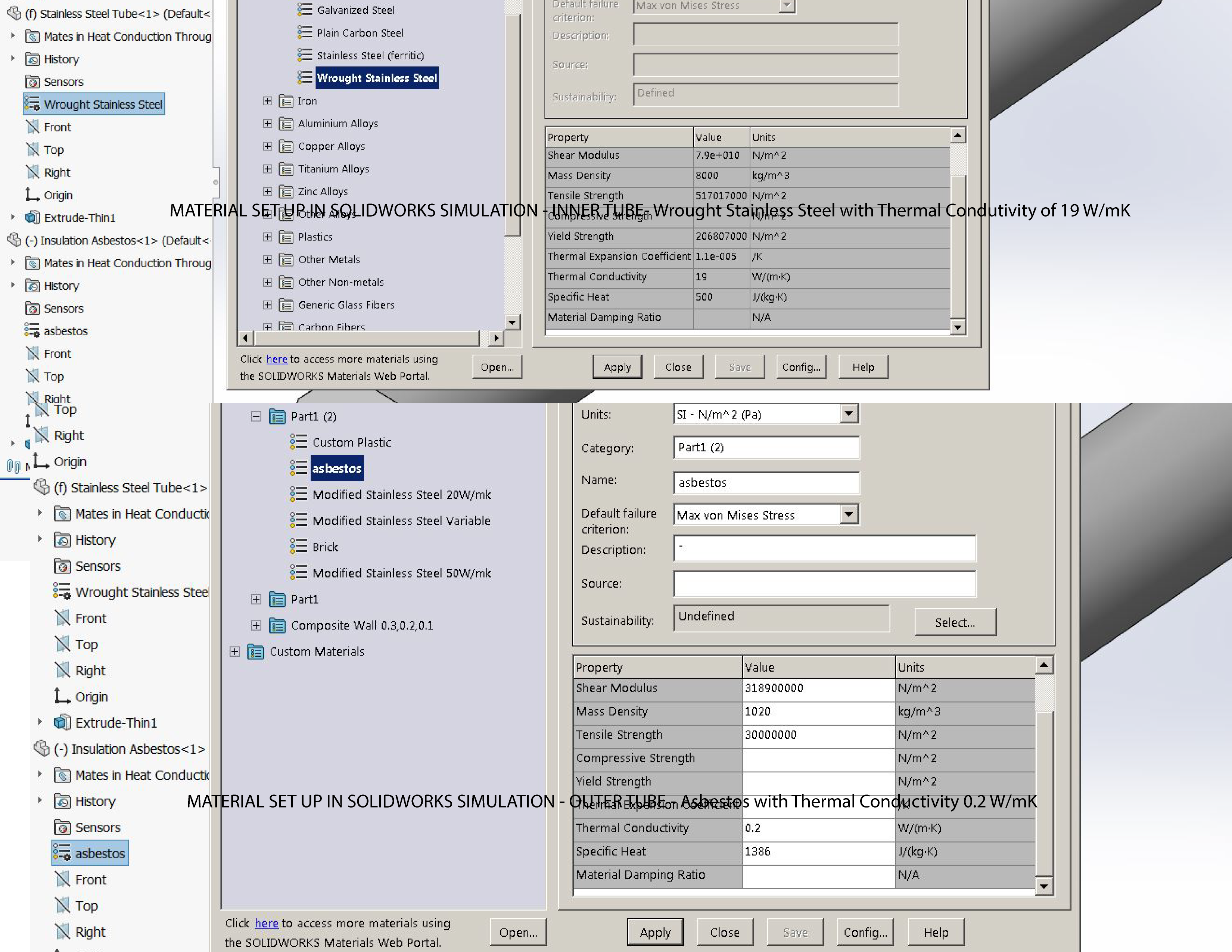The image size is (1232, 952).
Task: Collapse the Part1 (2) library
Action: click(256, 416)
